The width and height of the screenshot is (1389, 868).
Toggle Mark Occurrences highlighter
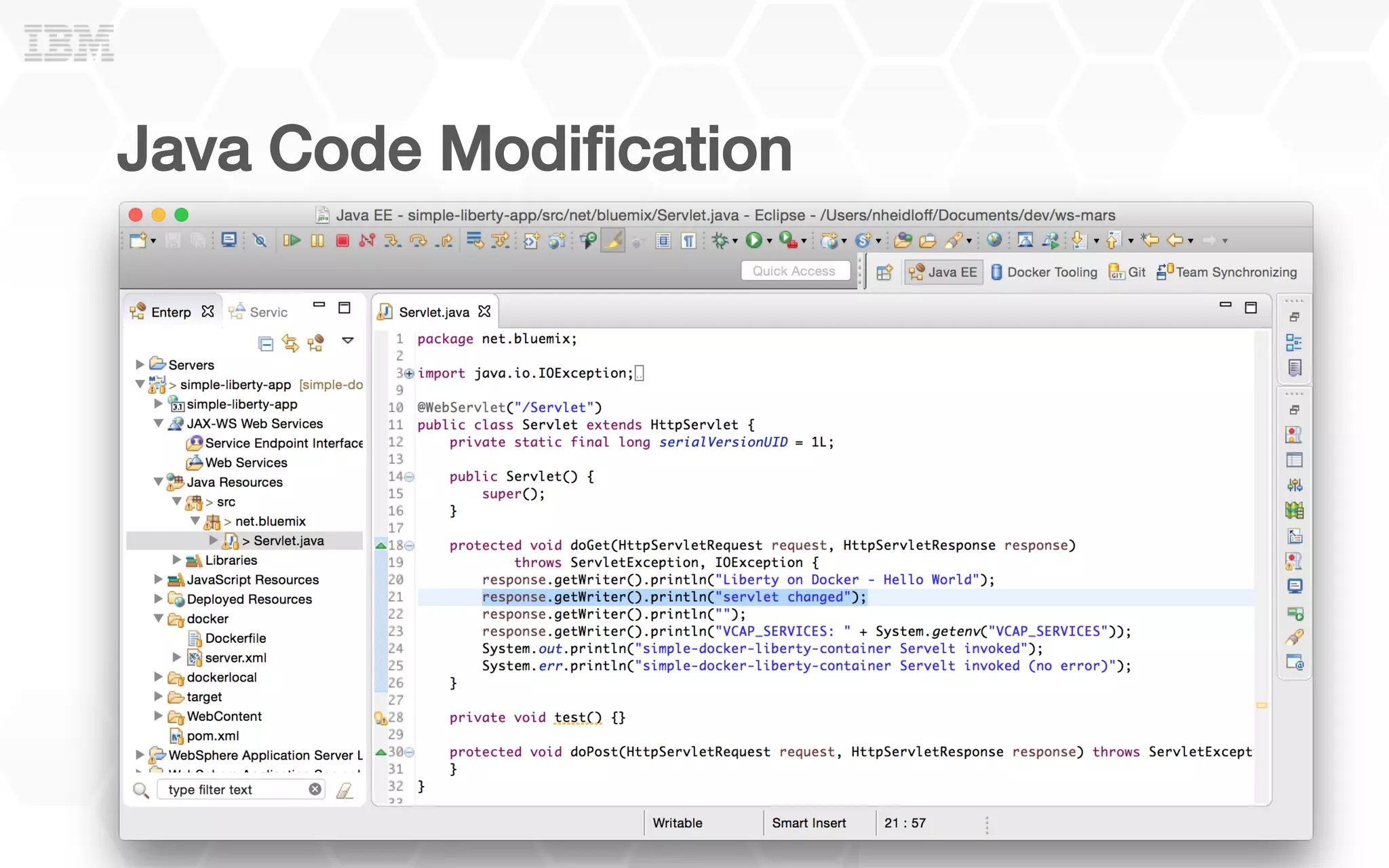click(x=613, y=240)
